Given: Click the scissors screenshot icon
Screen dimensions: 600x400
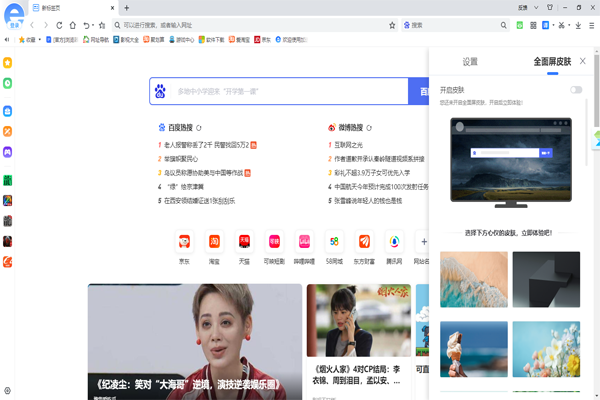Looking at the screenshot, I should 561,25.
